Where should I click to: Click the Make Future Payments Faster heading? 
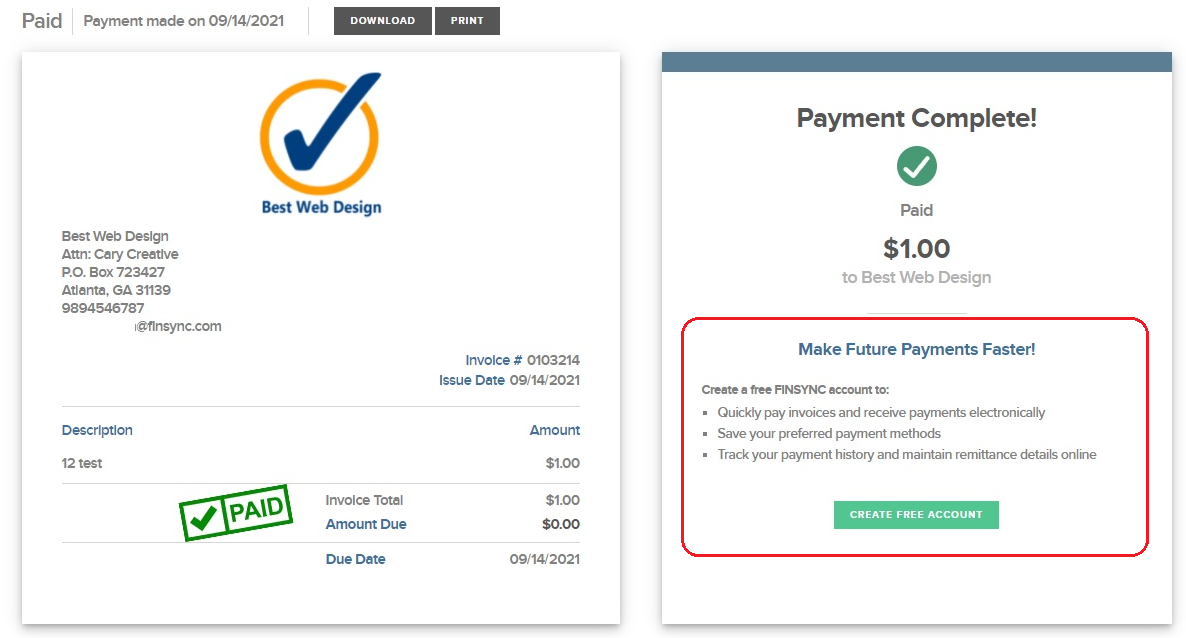pyautogui.click(x=917, y=349)
